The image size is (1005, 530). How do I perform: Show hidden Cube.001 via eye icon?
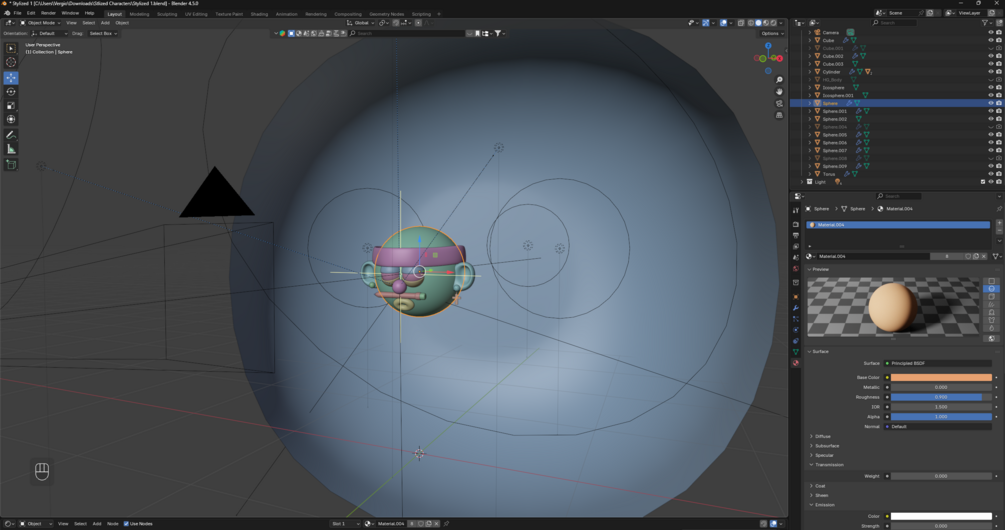point(990,48)
